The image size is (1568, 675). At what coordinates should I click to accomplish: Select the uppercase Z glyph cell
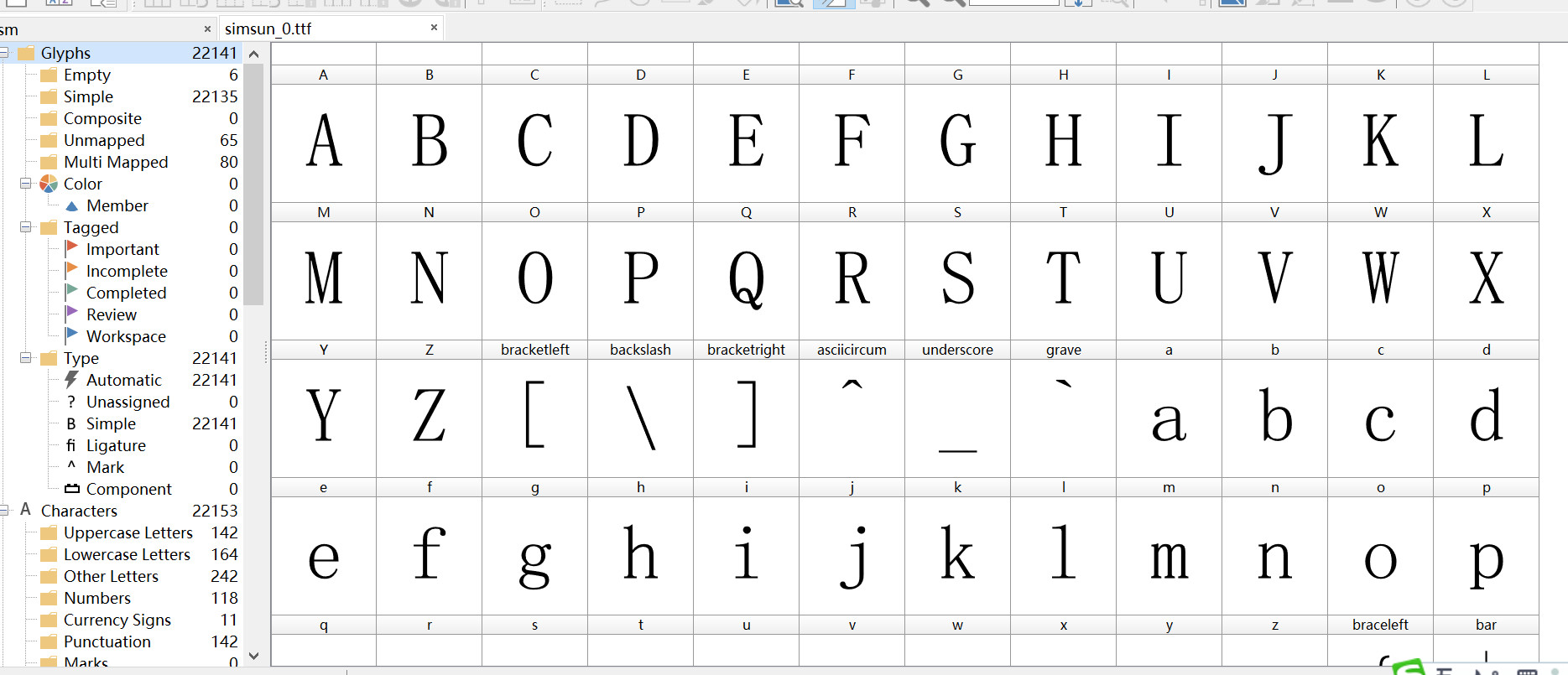pyautogui.click(x=430, y=409)
